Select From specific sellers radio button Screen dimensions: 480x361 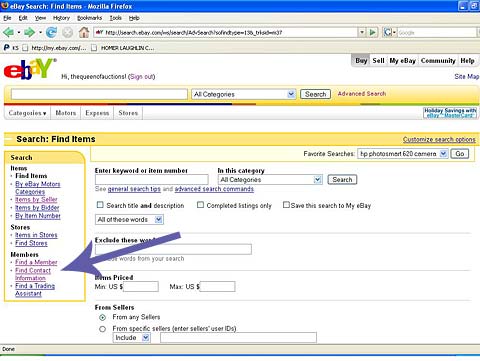(x=103, y=329)
